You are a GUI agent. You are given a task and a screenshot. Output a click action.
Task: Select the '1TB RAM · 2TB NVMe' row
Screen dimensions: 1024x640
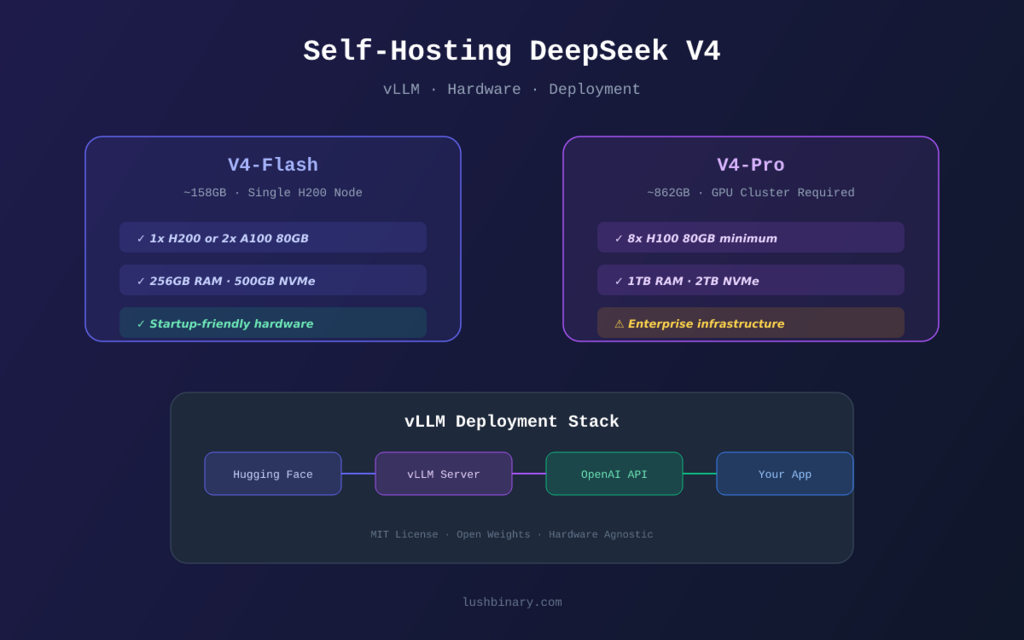[750, 280]
